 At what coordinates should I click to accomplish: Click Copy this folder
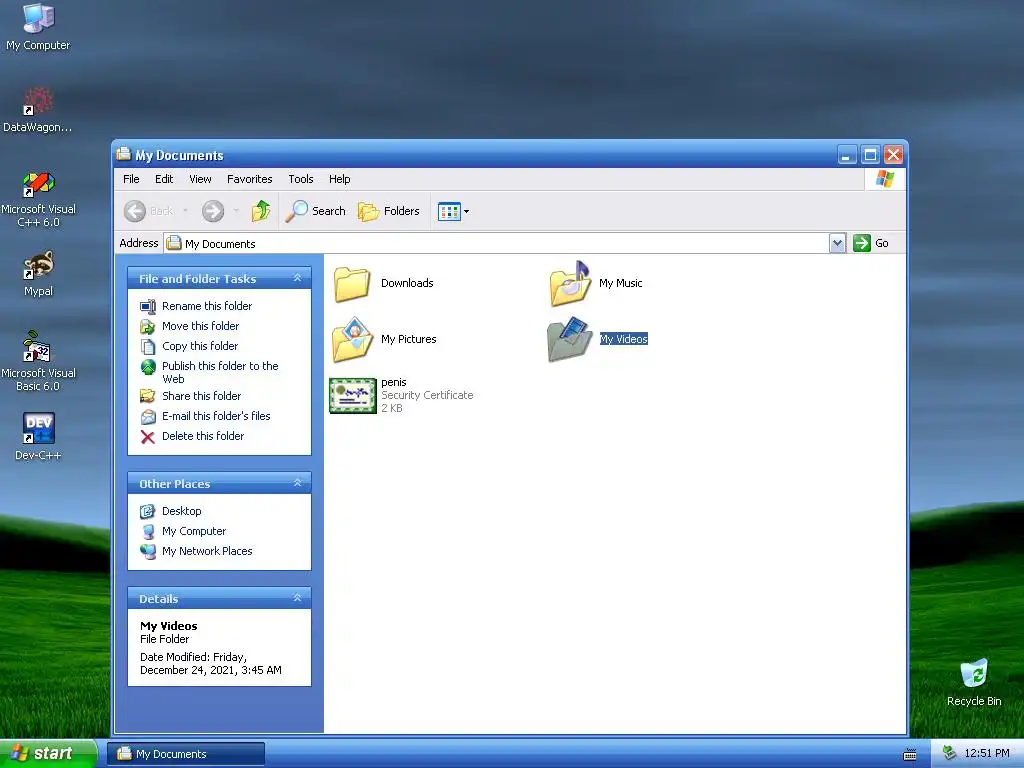[x=200, y=346]
